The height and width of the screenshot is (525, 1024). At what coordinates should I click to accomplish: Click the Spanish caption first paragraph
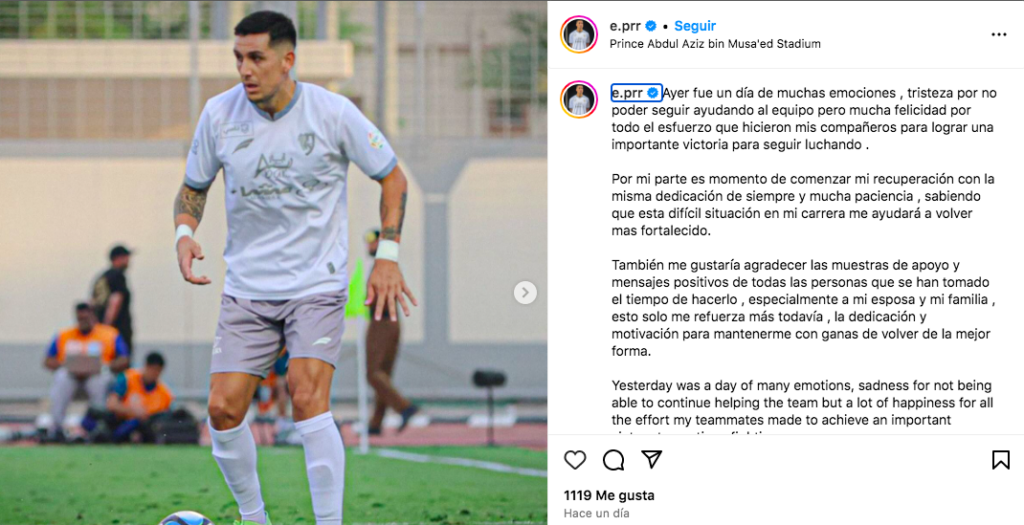804,119
